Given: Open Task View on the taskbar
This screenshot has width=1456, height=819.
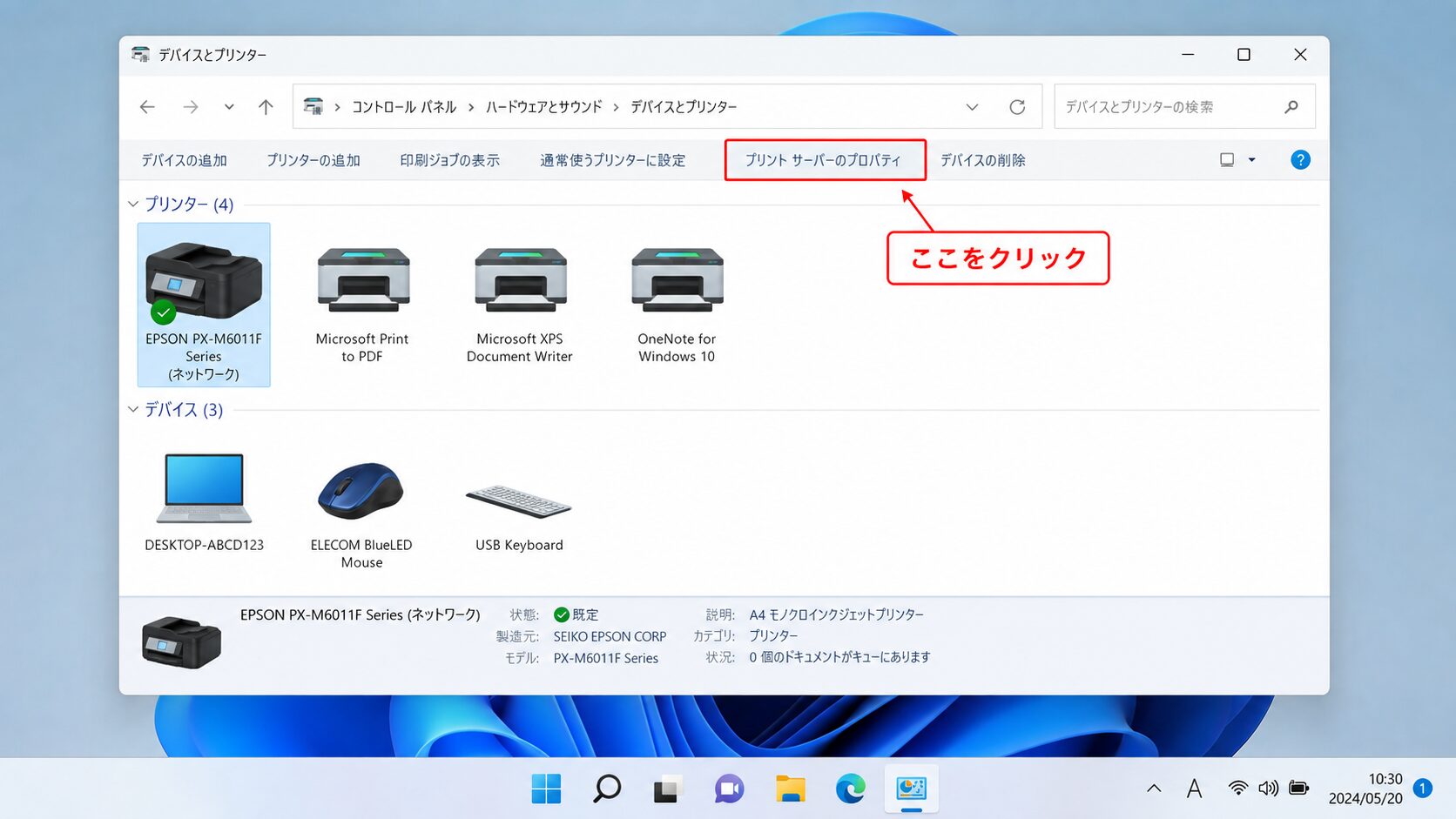Looking at the screenshot, I should coord(667,789).
